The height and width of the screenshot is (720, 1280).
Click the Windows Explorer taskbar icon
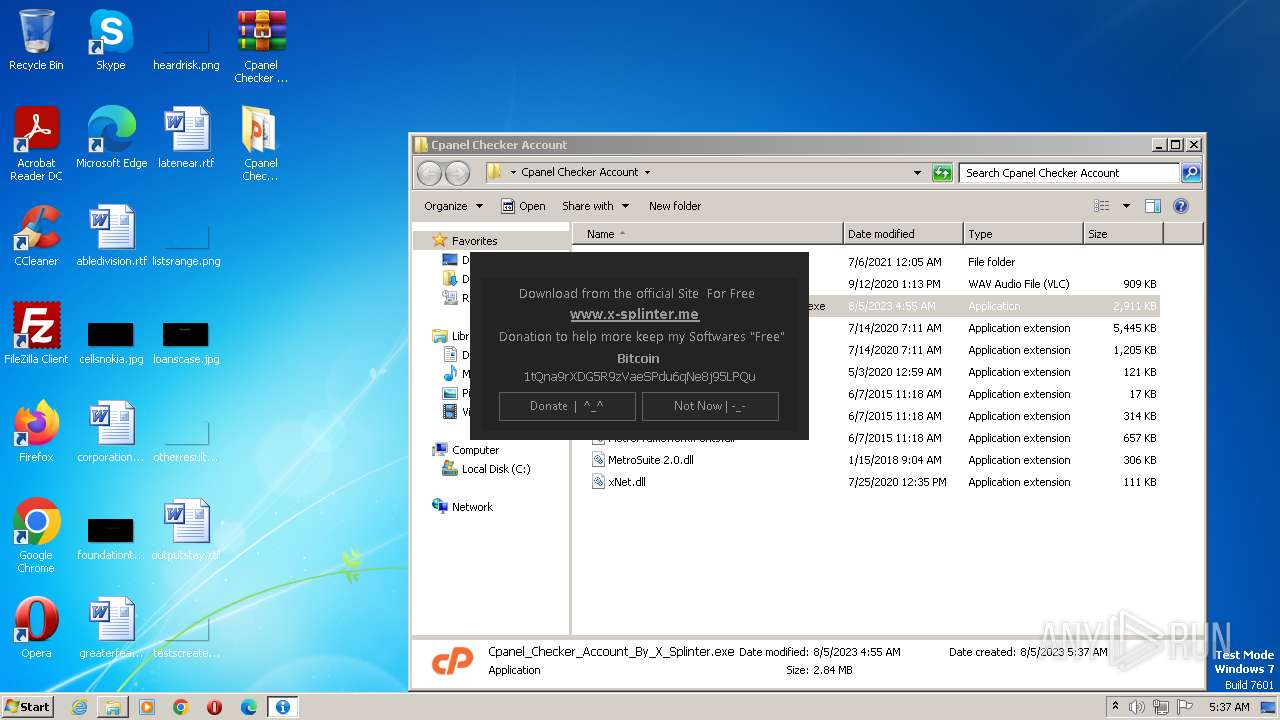pyautogui.click(x=113, y=707)
